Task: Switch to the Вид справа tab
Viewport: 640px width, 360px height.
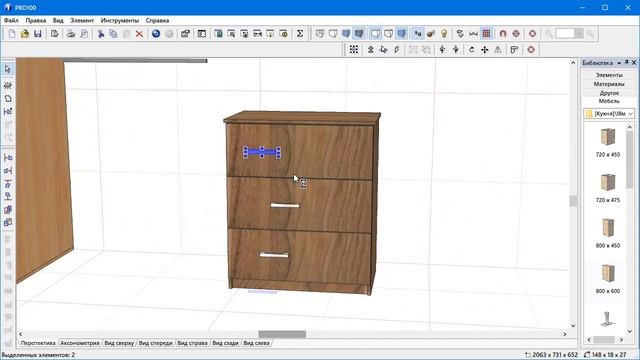Action: [x=193, y=343]
